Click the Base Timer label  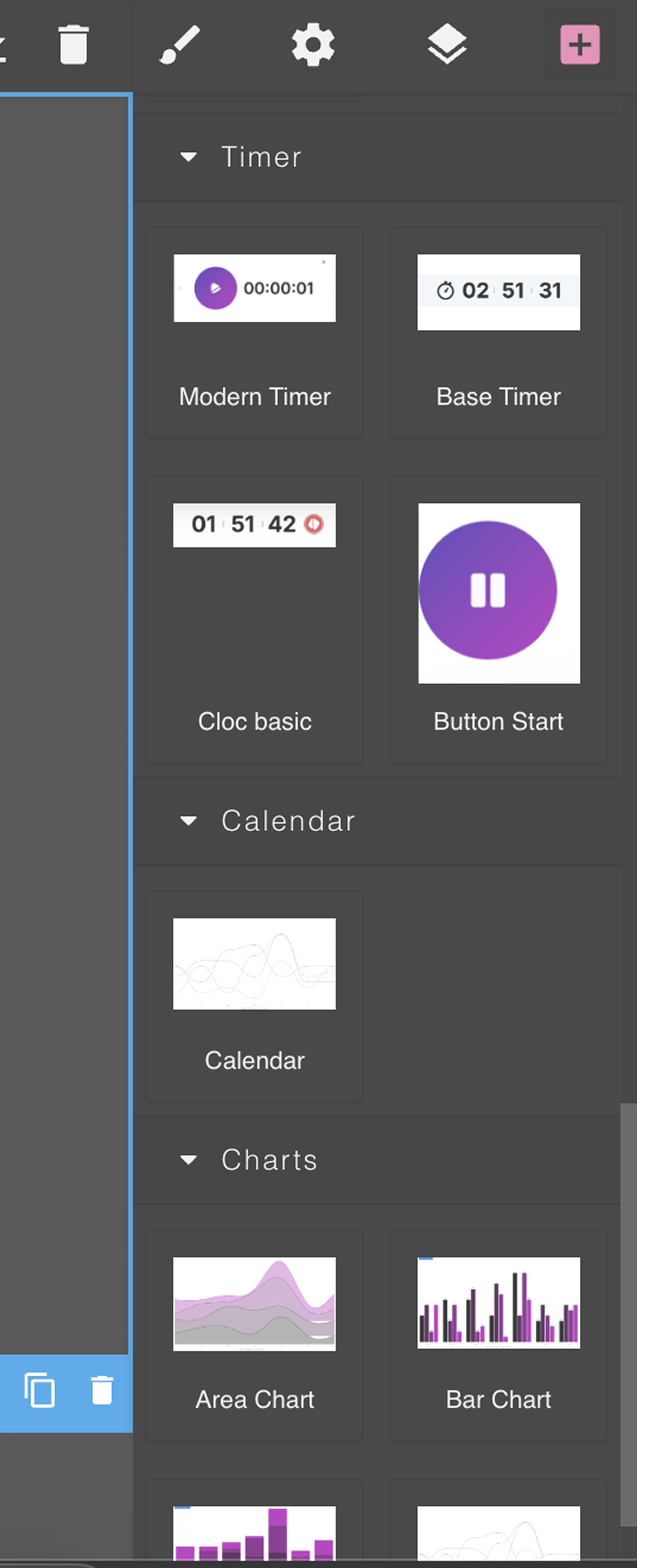tap(499, 397)
